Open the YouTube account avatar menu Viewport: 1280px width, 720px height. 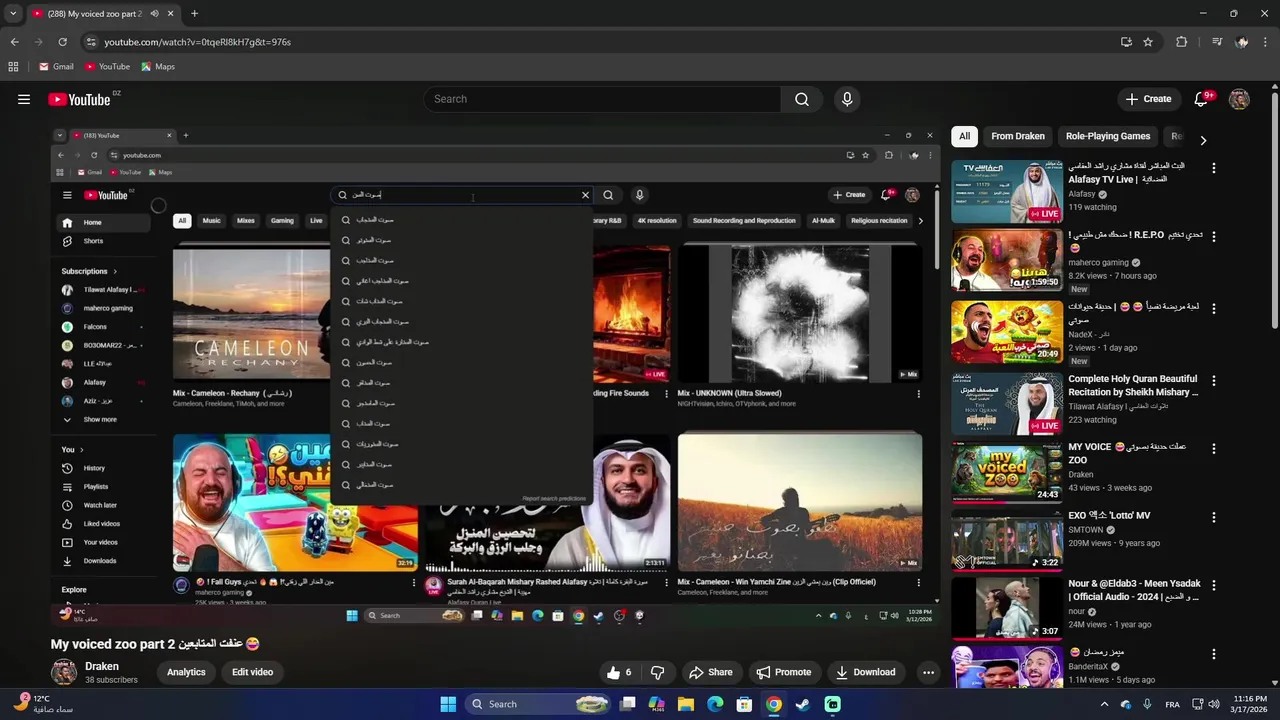coord(1239,99)
